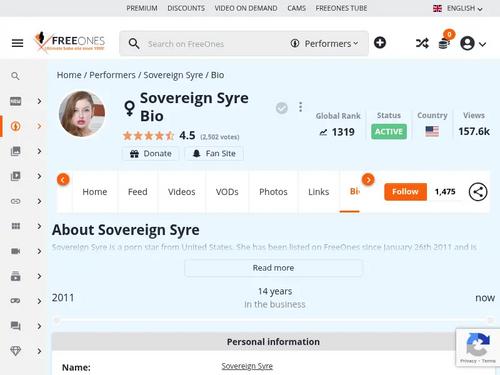Screen dimensions: 500x375
Task: Click the United States flag icon
Action: [x=432, y=131]
